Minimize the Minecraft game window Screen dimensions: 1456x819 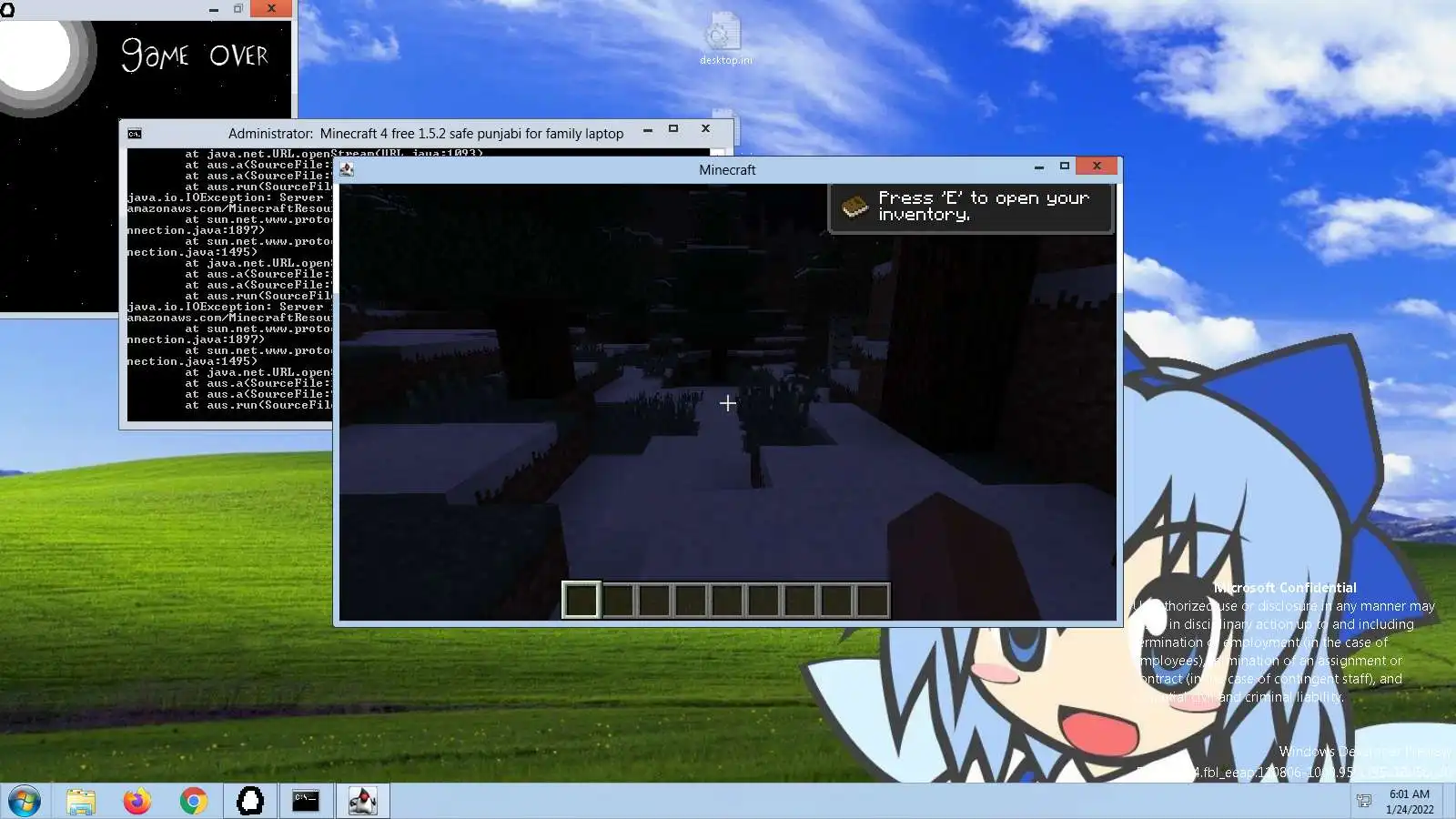pyautogui.click(x=1038, y=167)
